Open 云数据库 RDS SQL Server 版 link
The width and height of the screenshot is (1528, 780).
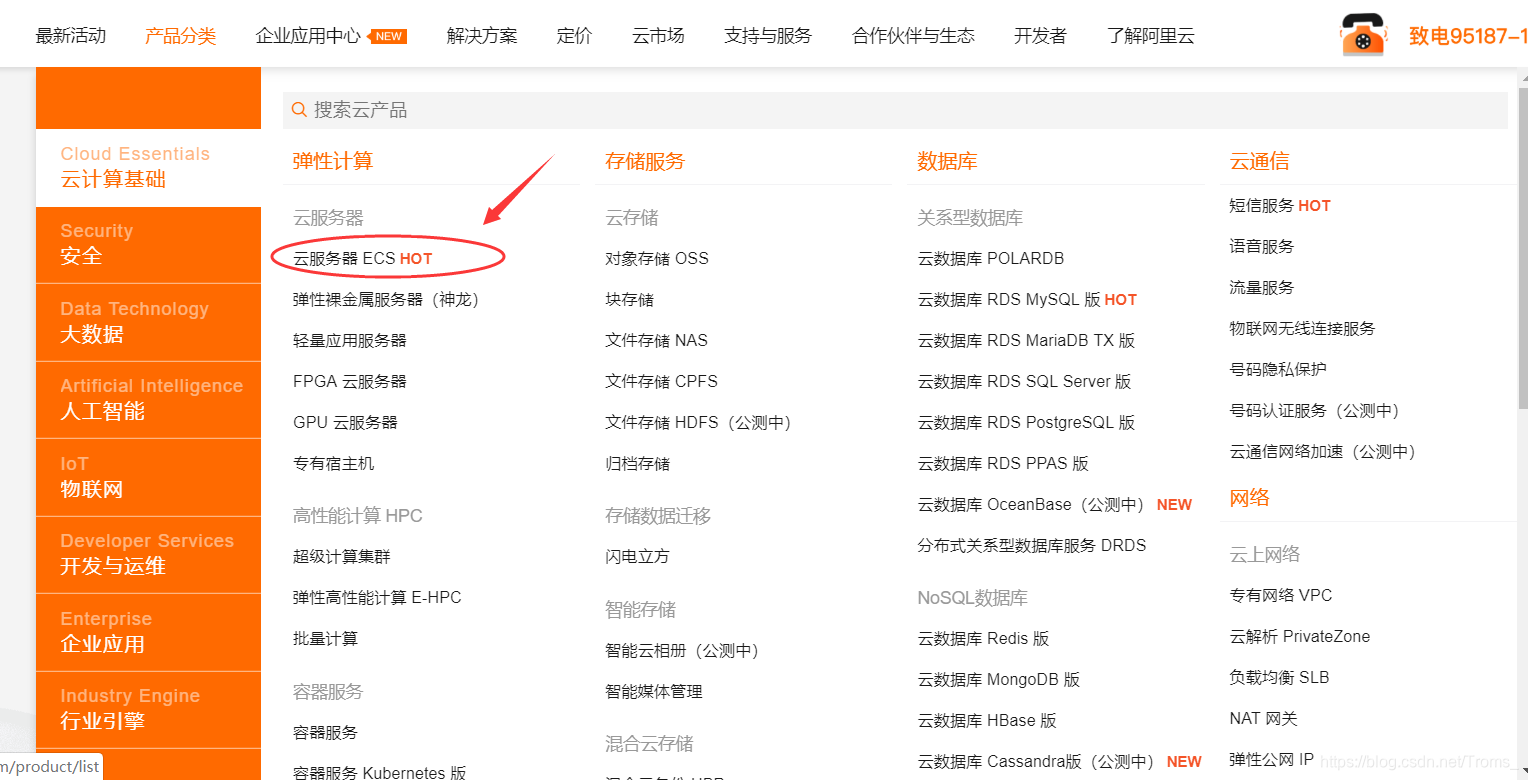[x=1024, y=381]
